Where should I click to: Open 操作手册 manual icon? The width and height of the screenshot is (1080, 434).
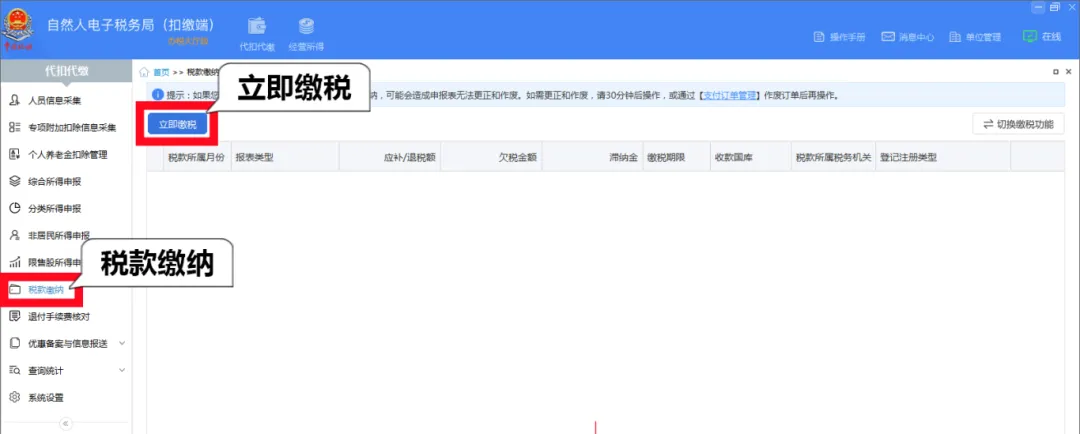tap(819, 37)
